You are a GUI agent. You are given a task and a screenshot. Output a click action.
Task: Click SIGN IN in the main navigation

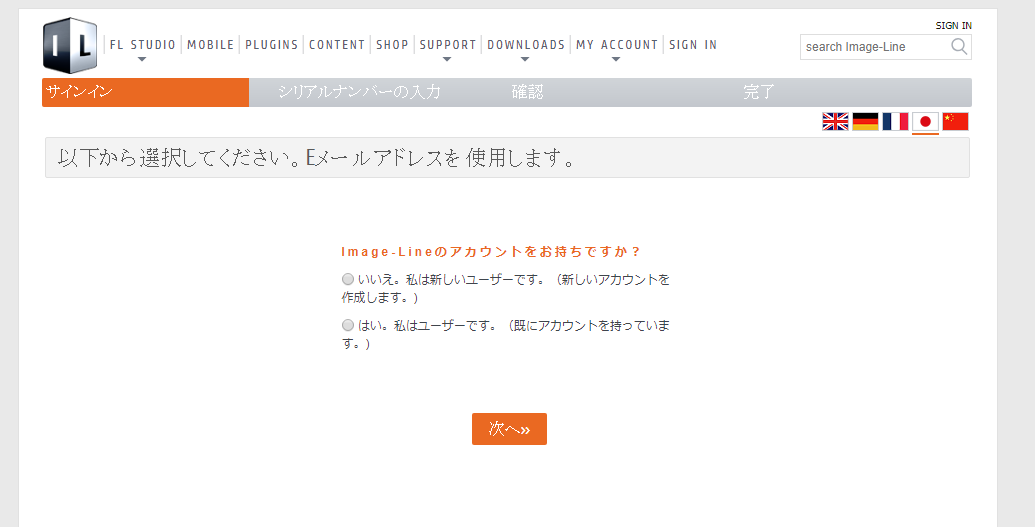(x=692, y=45)
